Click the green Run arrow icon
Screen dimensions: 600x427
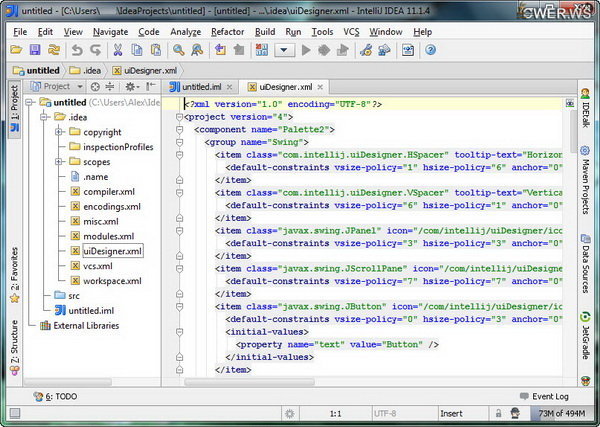click(306, 49)
